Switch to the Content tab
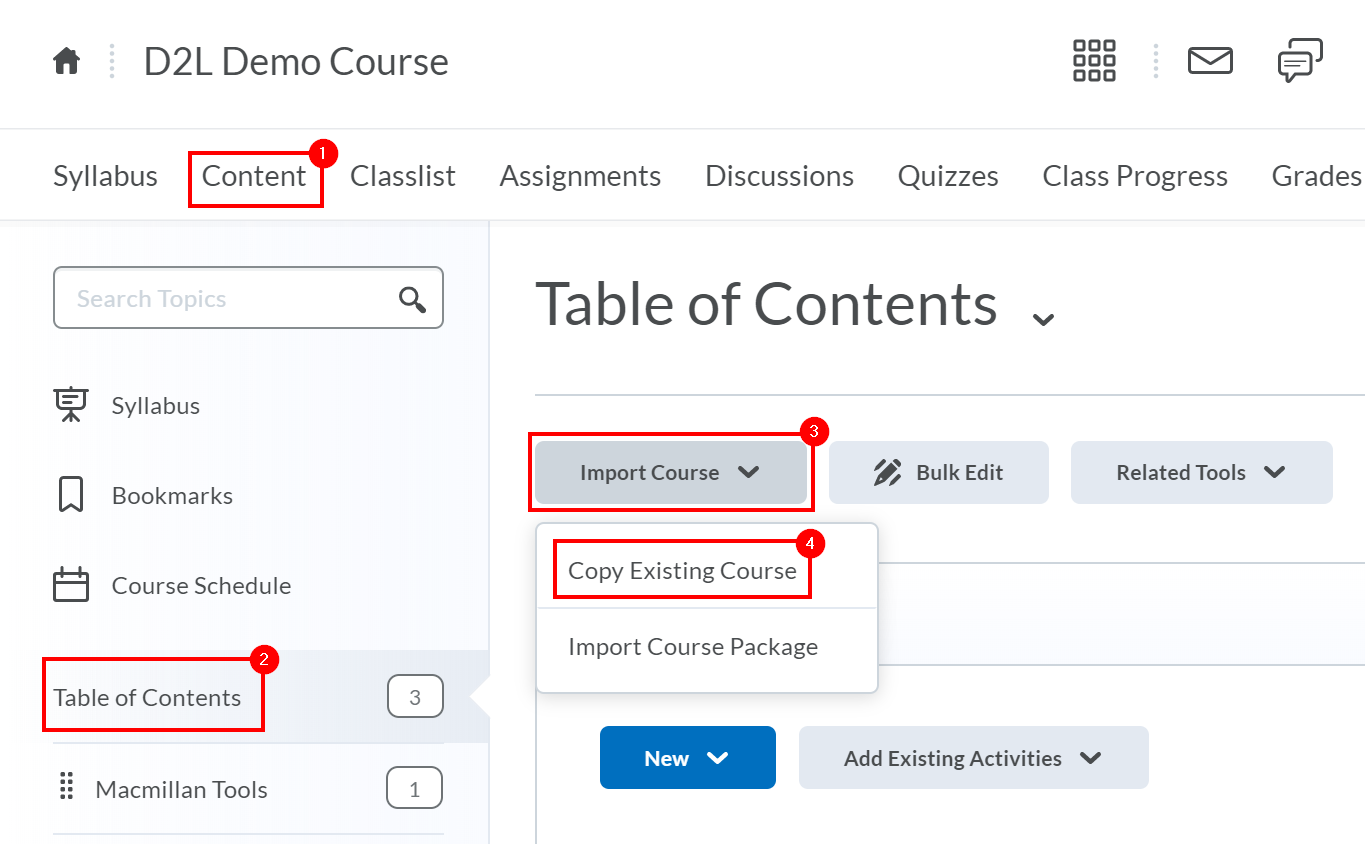 point(254,176)
